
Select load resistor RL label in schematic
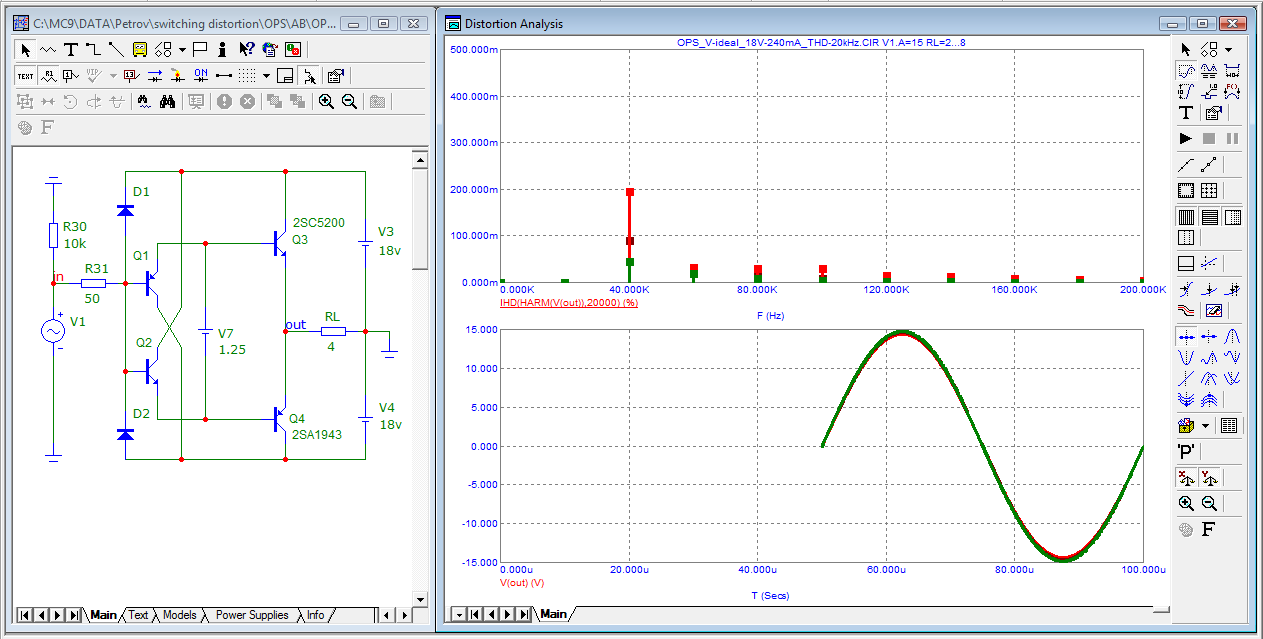point(332,317)
